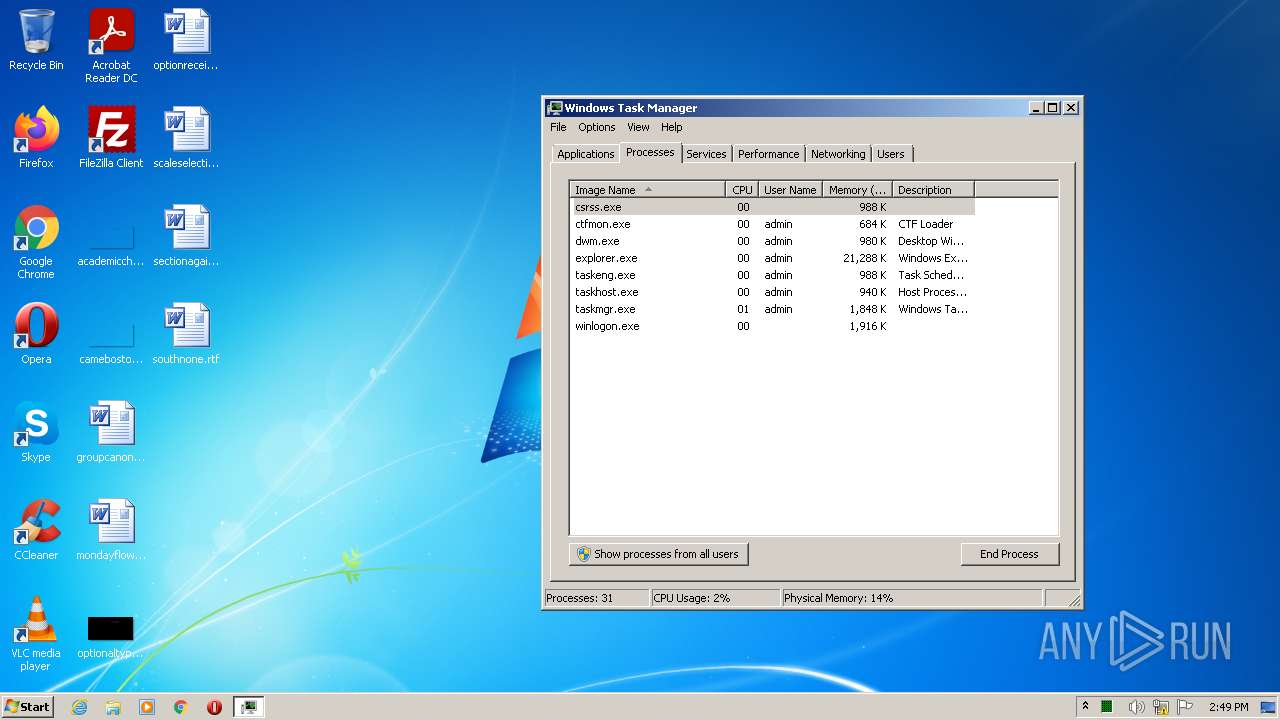Viewport: 1280px width, 720px height.
Task: Select the mondayflow... Word document
Action: click(x=111, y=530)
